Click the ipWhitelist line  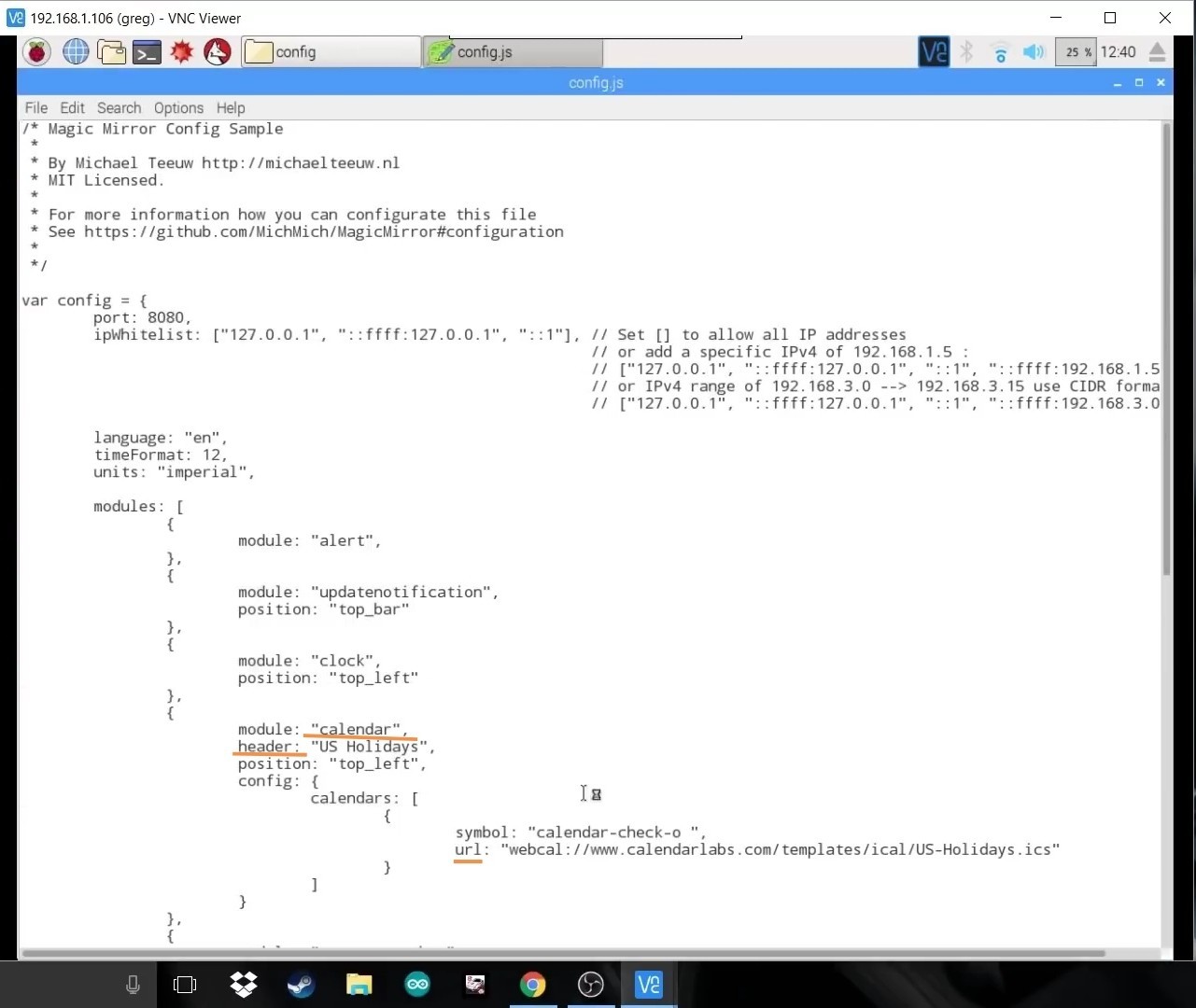pyautogui.click(x=337, y=334)
